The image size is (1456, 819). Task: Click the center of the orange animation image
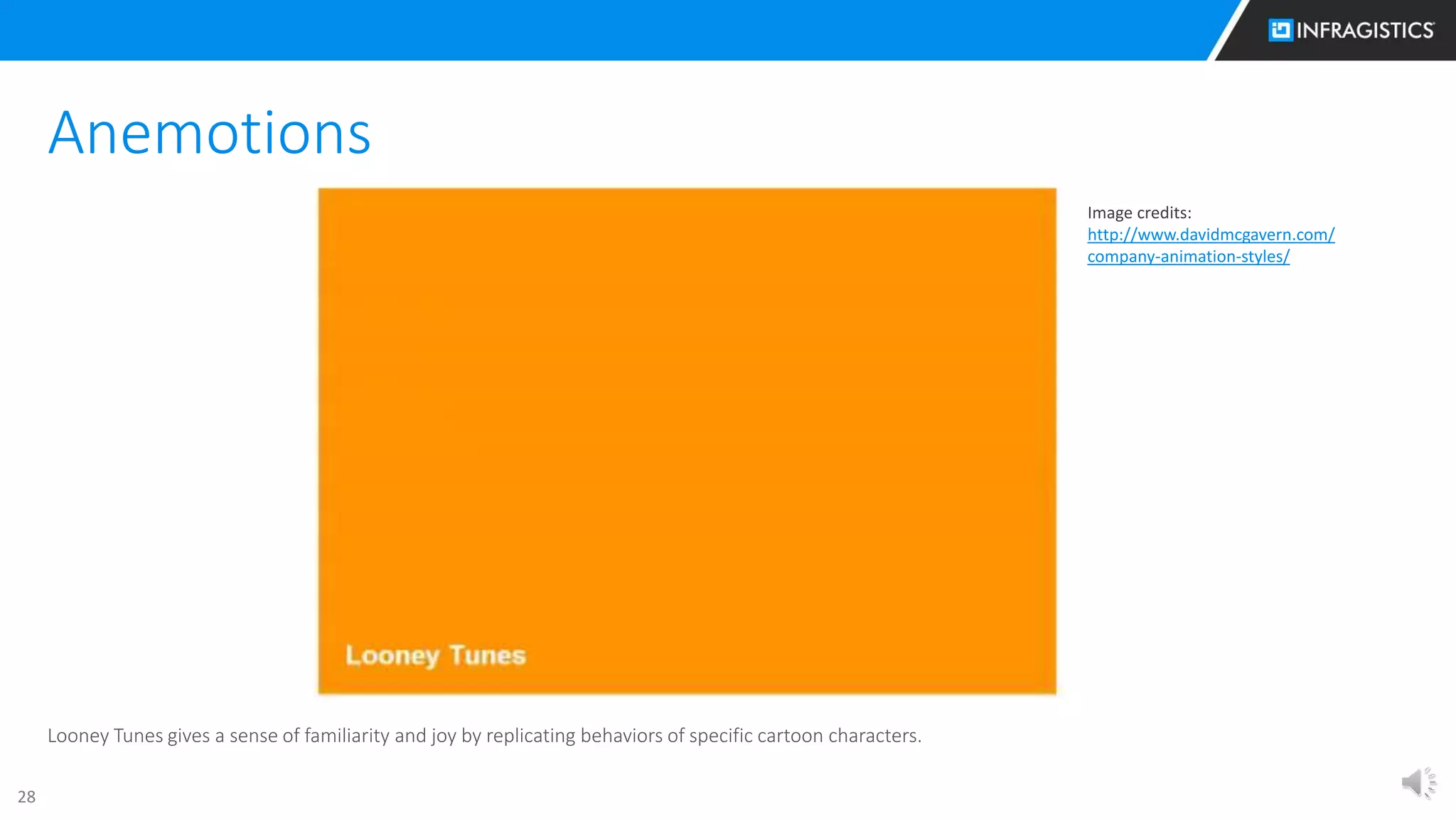click(687, 441)
